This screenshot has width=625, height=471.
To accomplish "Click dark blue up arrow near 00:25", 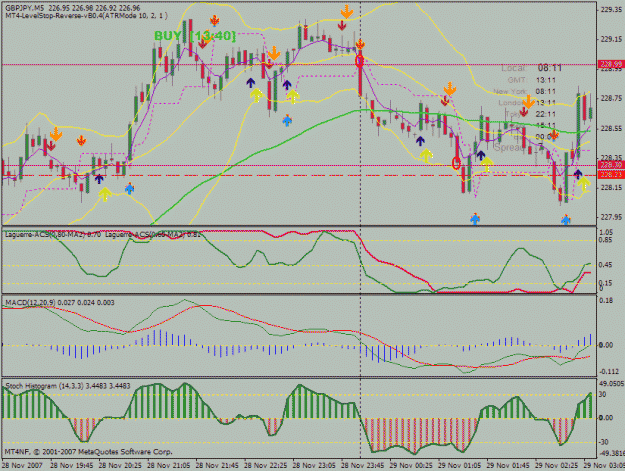I will click(x=420, y=141).
